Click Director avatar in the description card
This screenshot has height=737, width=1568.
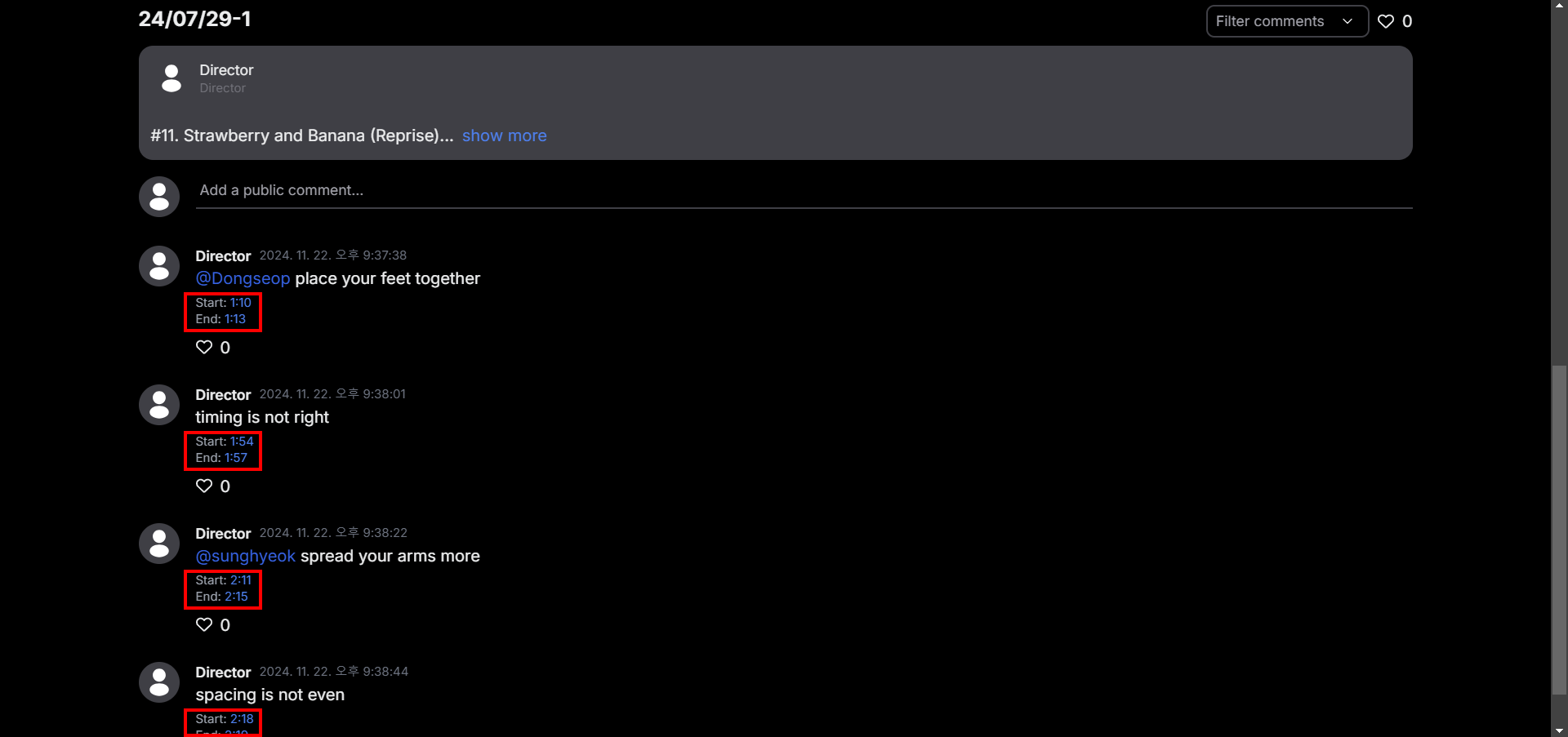tap(171, 78)
